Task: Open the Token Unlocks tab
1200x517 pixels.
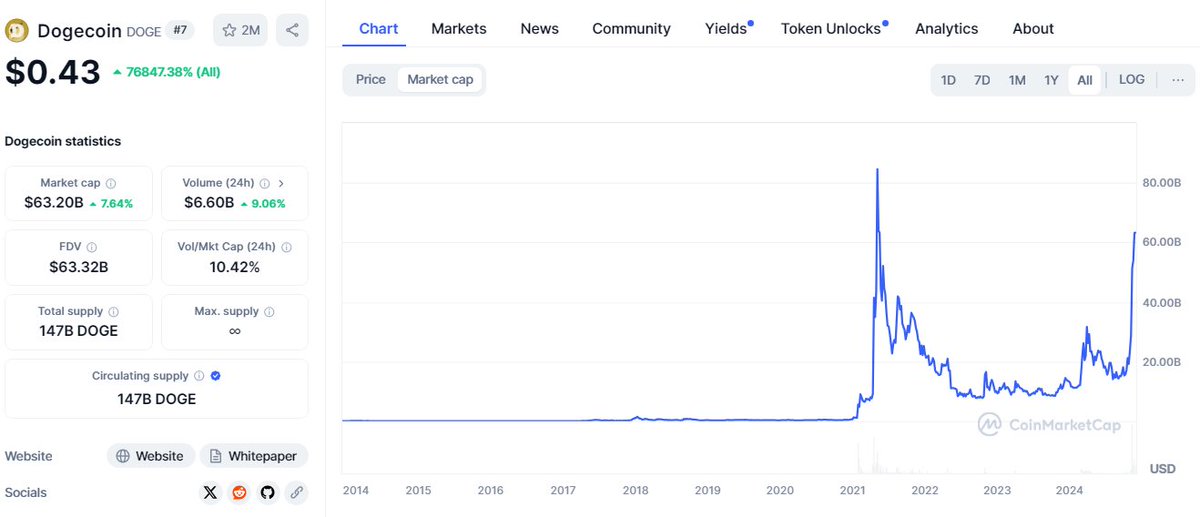Action: tap(833, 29)
